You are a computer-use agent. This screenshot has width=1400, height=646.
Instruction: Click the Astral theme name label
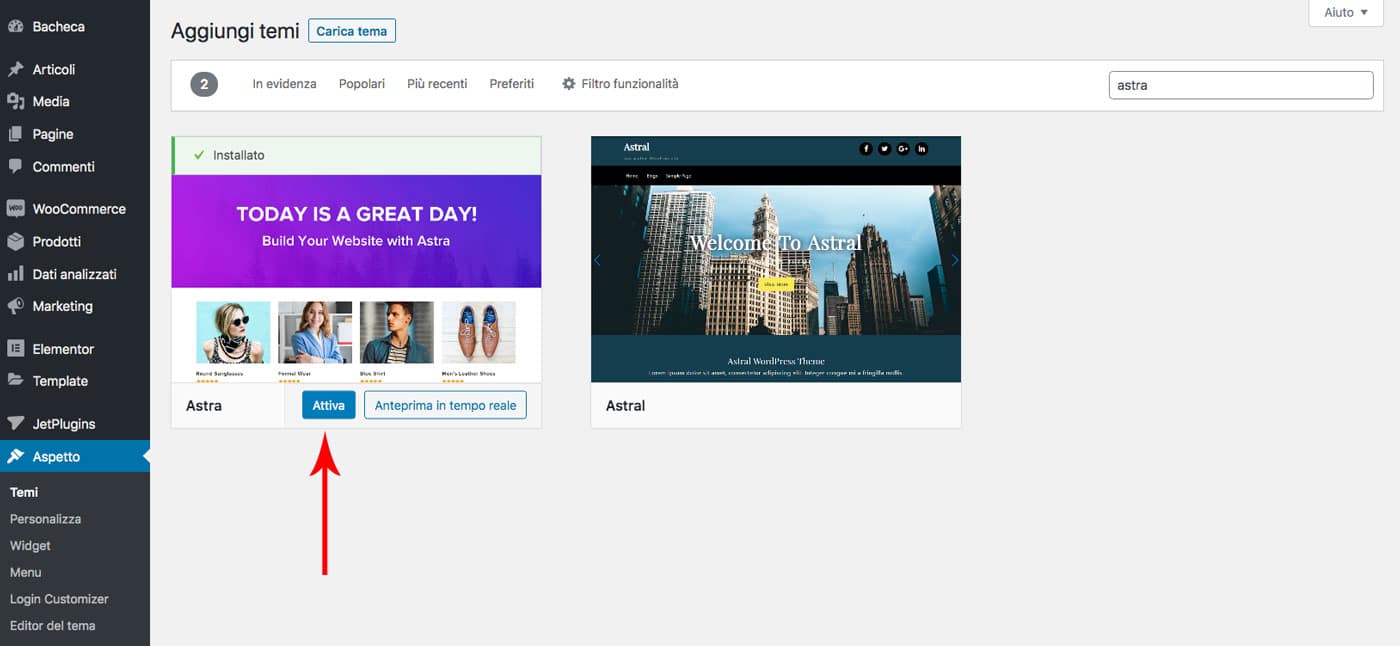(x=626, y=406)
